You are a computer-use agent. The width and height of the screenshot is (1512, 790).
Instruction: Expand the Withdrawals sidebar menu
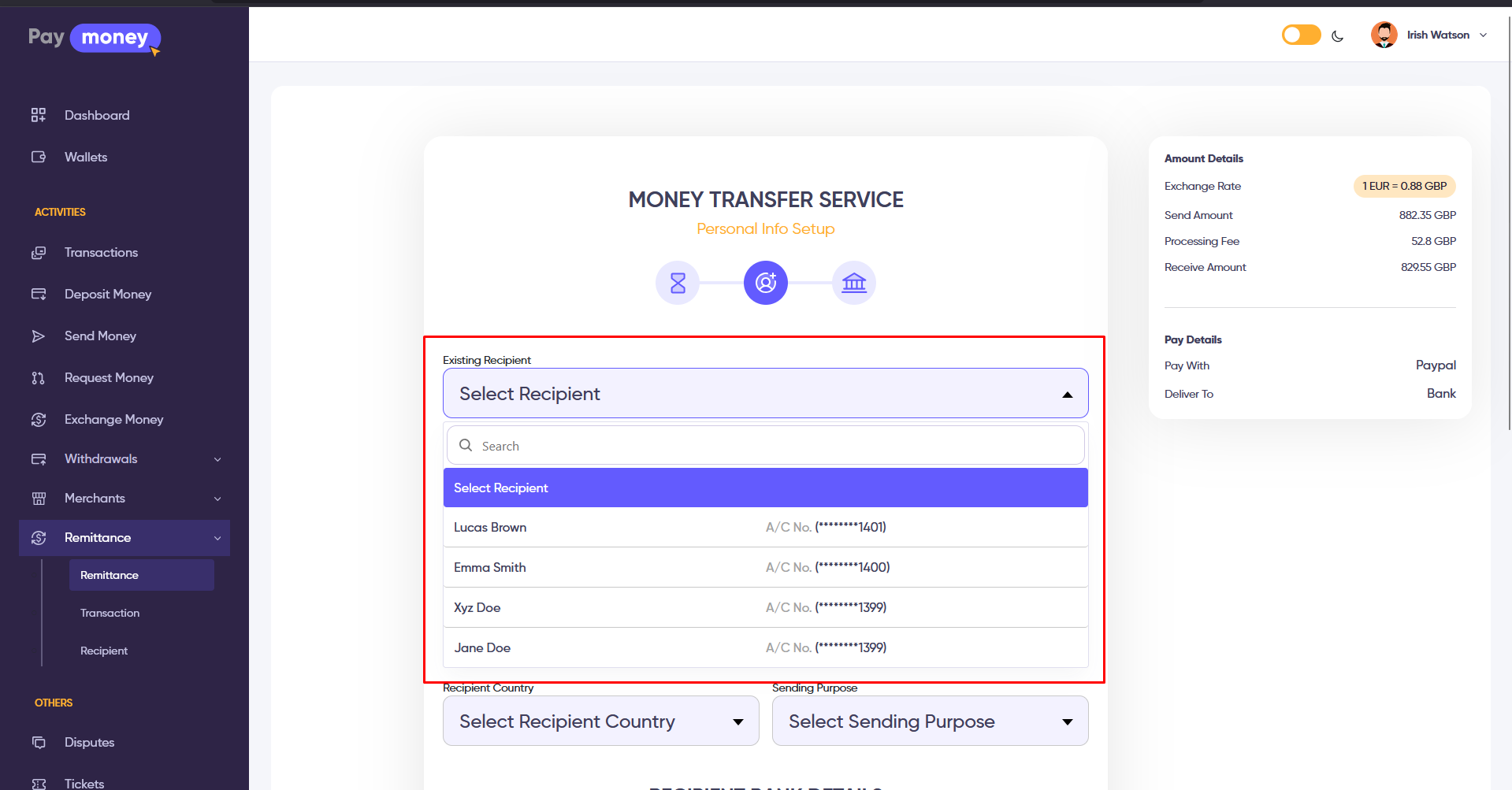tap(126, 459)
